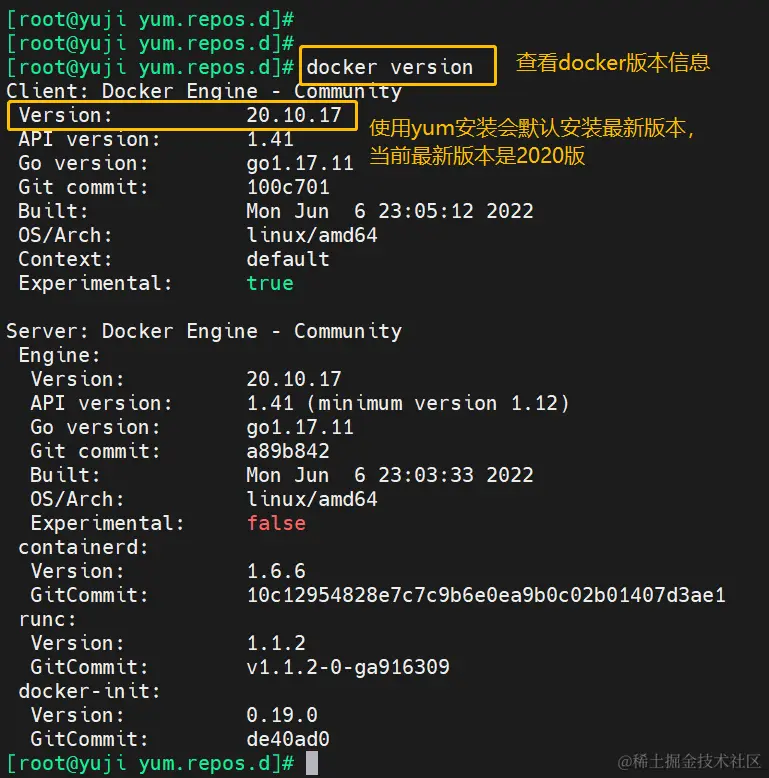Click the containerd Version 1.6.6 value
Screen dimensions: 769x778
276,571
